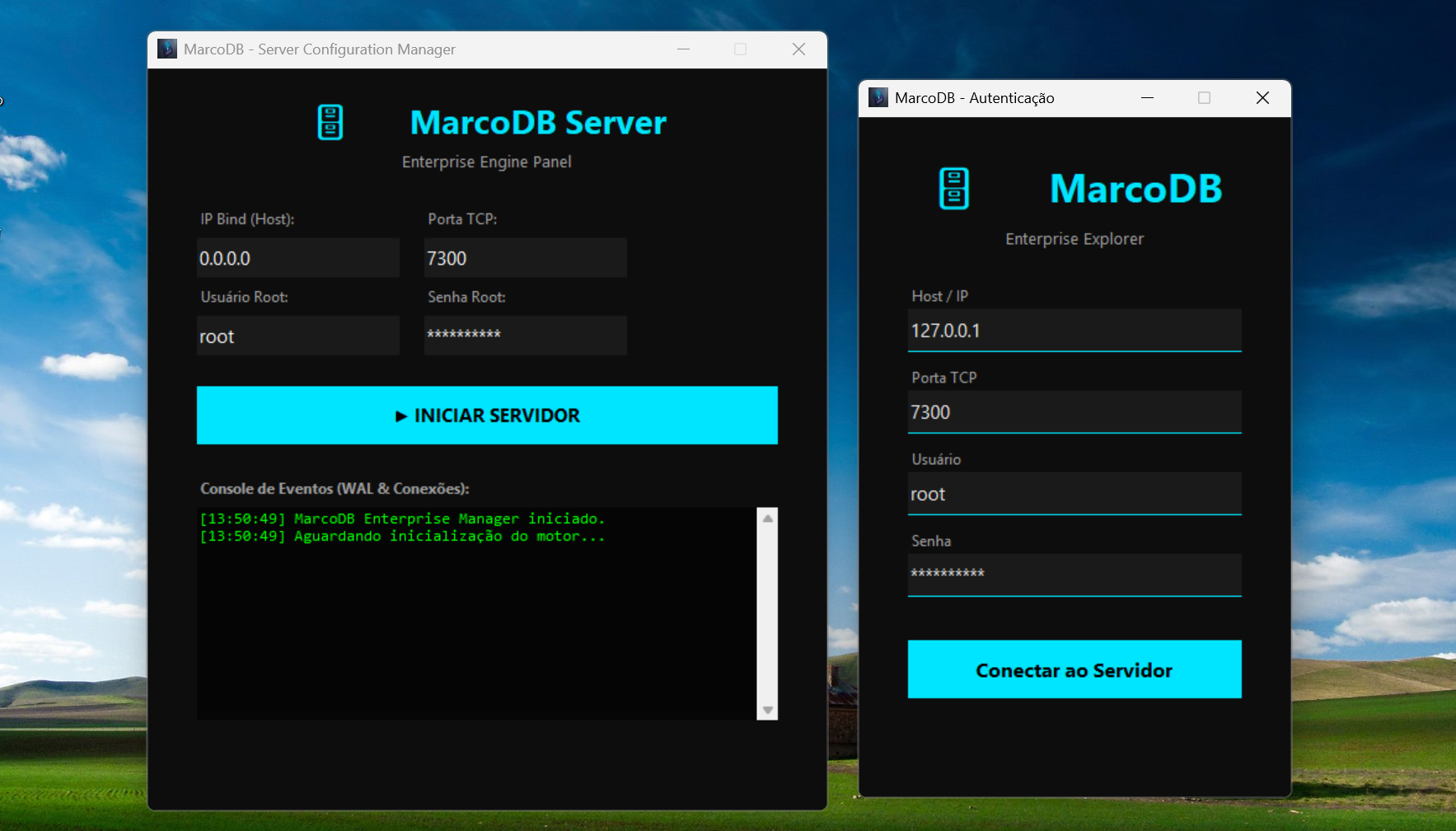Click the MarcoDB Server cyan title text
Viewport: 1456px width, 831px height.
pyautogui.click(x=539, y=123)
